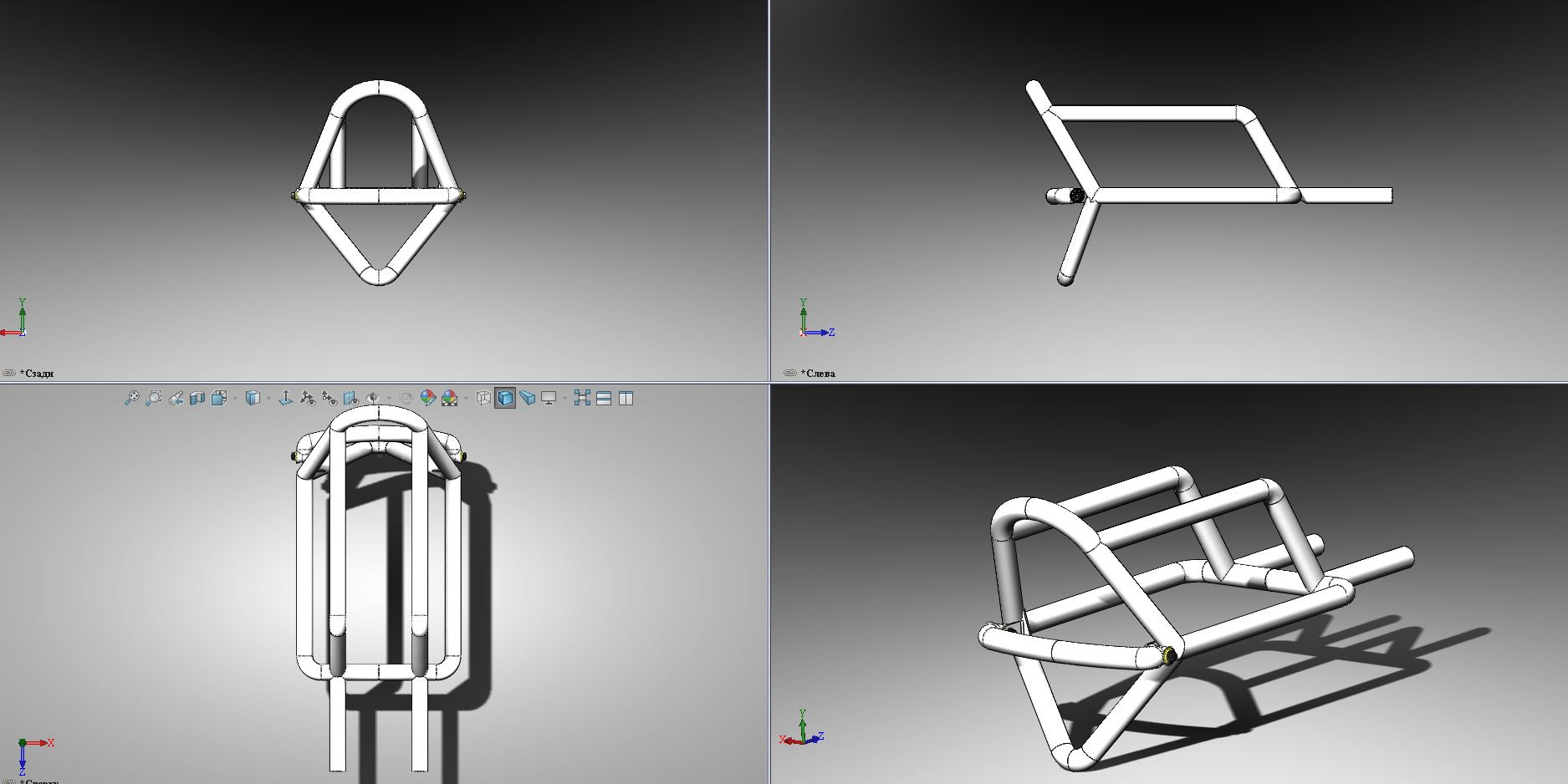1568x784 pixels.
Task: Click the Display Style shaded box icon
Action: [x=253, y=398]
